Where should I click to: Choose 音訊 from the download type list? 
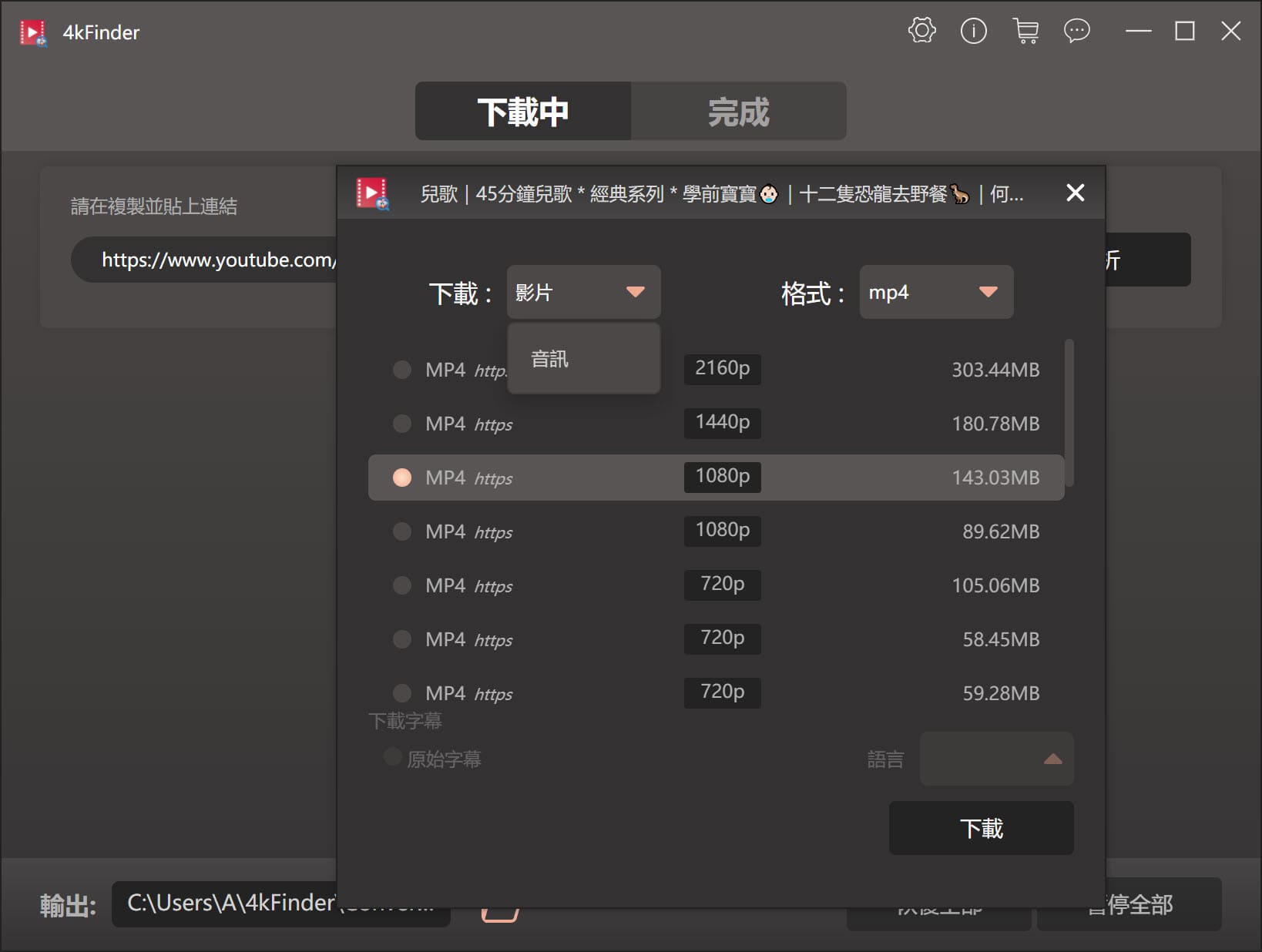point(583,359)
